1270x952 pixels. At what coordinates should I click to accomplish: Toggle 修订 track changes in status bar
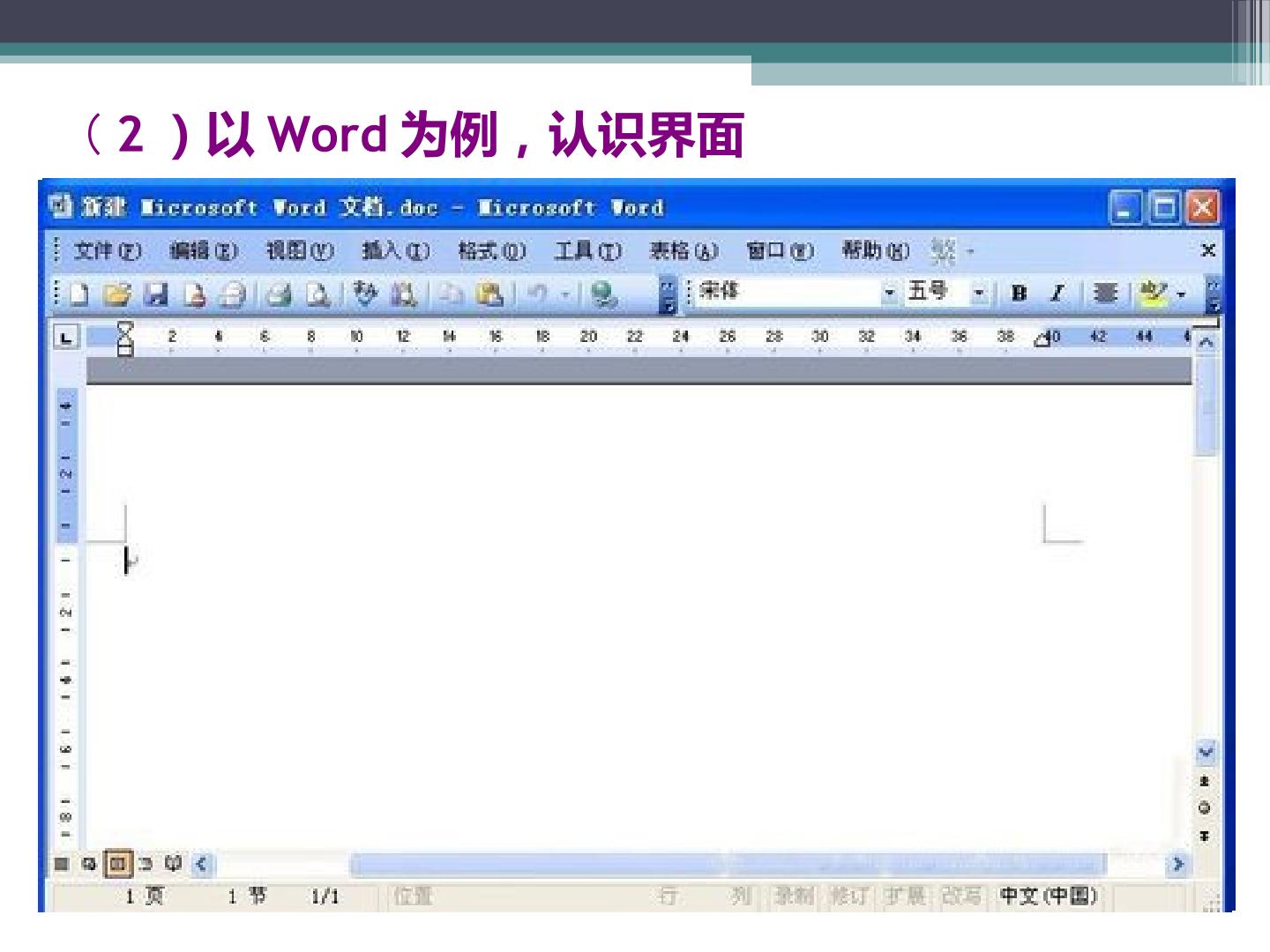click(849, 896)
